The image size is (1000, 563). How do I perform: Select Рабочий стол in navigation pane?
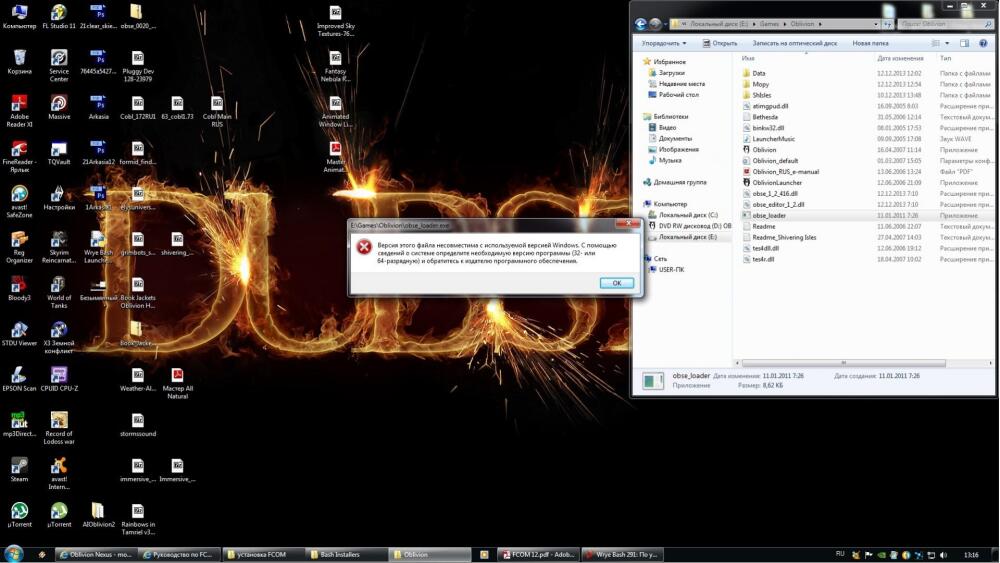point(679,94)
